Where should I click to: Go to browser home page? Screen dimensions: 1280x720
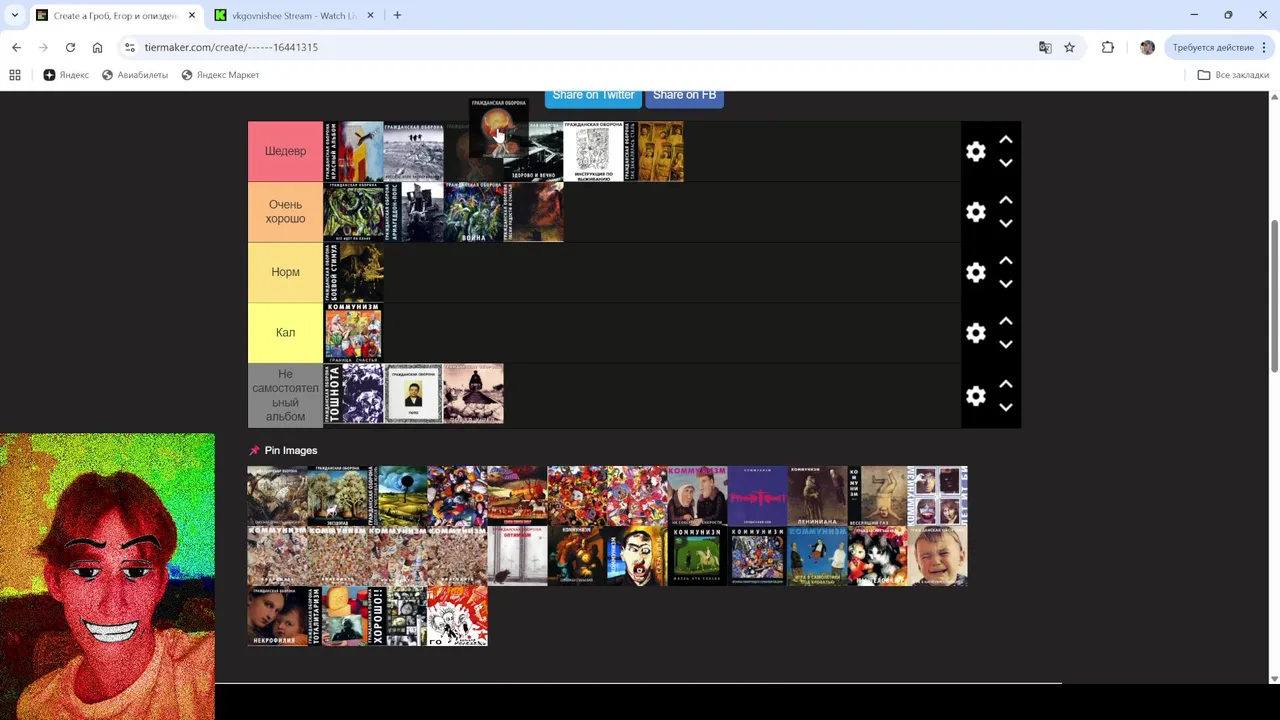coord(97,47)
